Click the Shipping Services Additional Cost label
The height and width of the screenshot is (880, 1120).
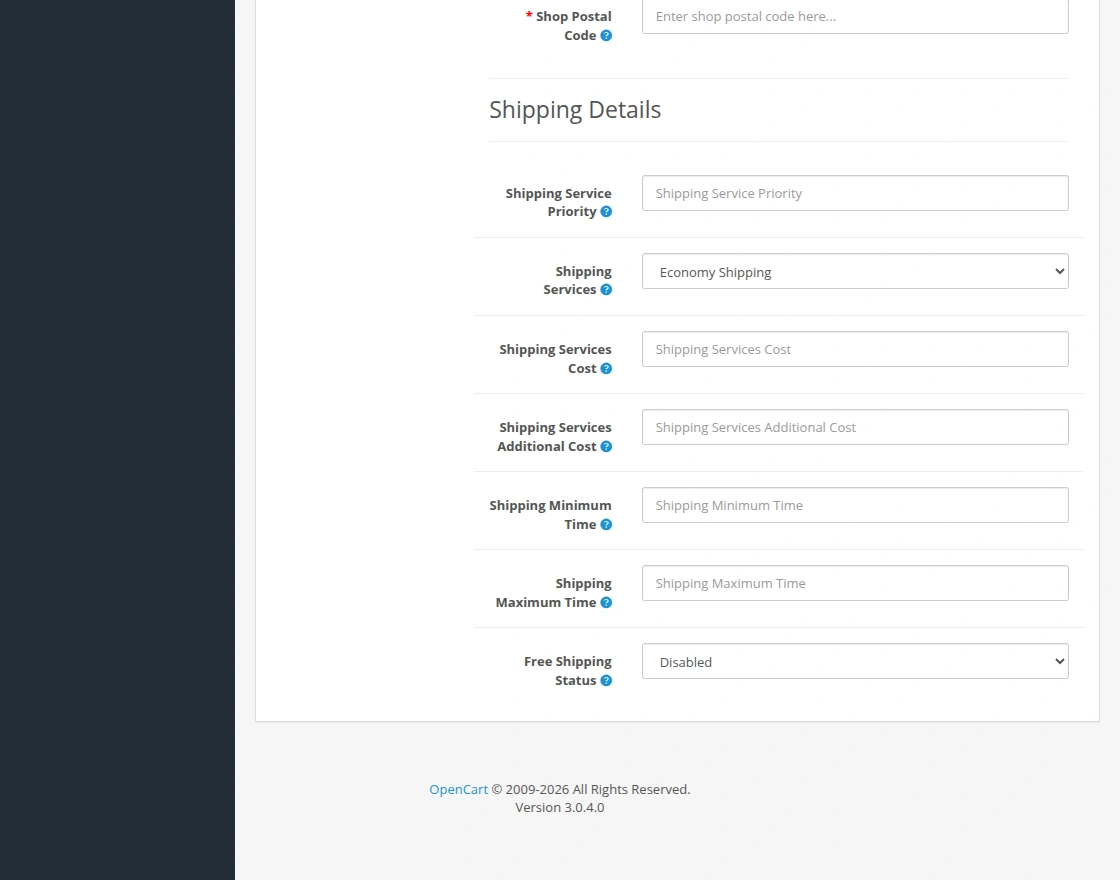point(554,436)
